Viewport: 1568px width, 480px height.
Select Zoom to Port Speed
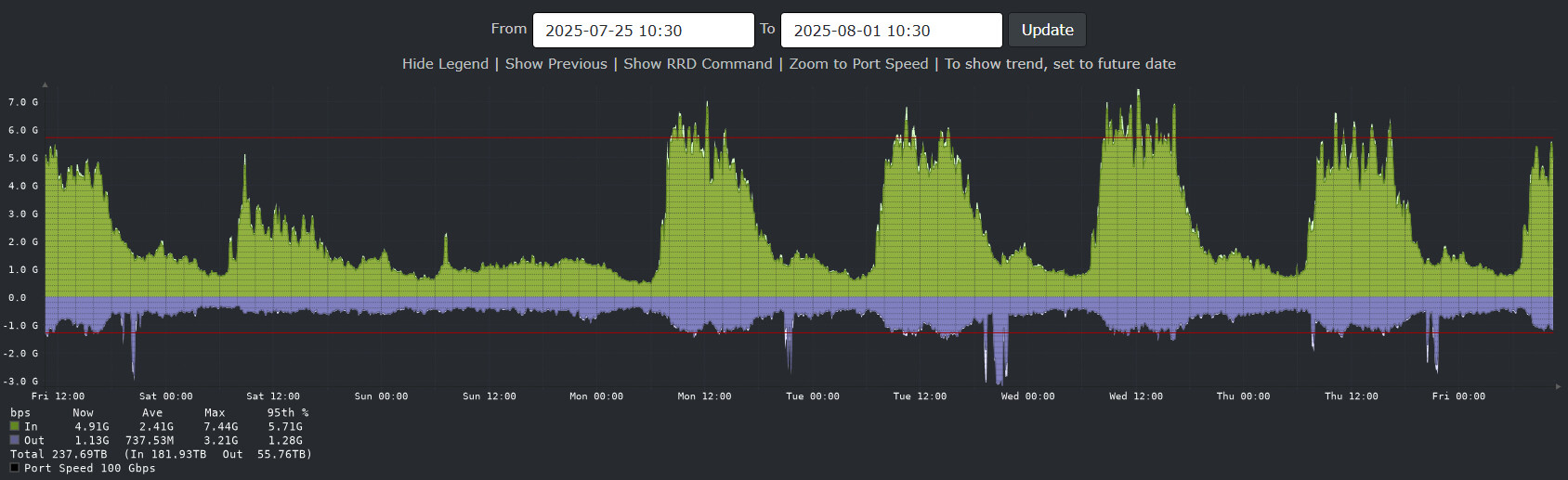[x=858, y=64]
